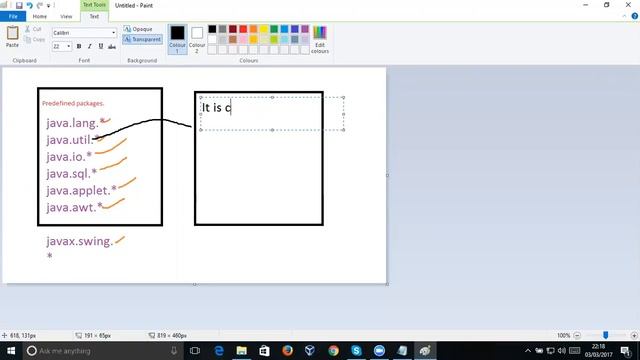640x360 pixels.
Task: Click the Paint app icon in taskbar
Action: pyautogui.click(x=425, y=351)
